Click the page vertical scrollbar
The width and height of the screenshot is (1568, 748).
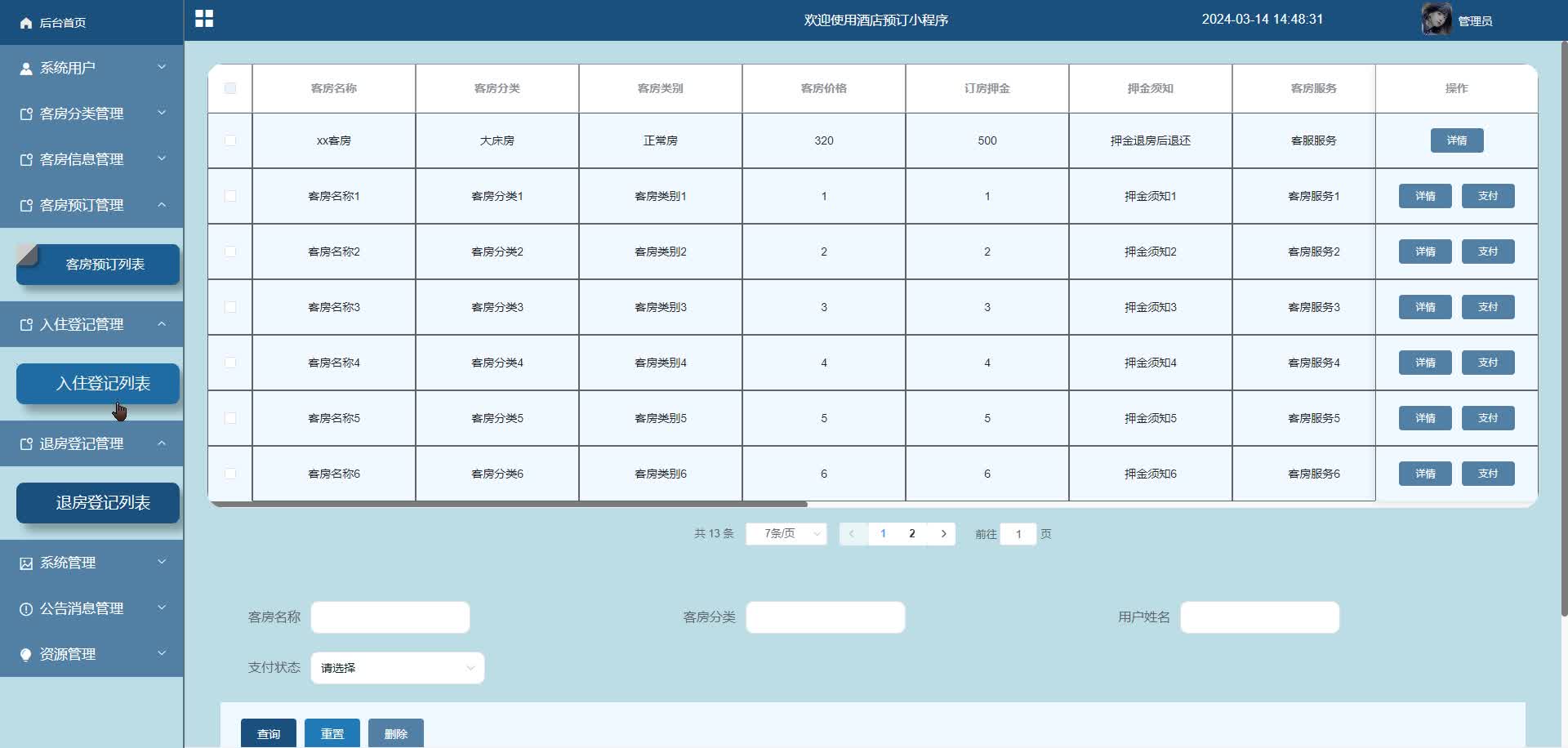point(1564,327)
